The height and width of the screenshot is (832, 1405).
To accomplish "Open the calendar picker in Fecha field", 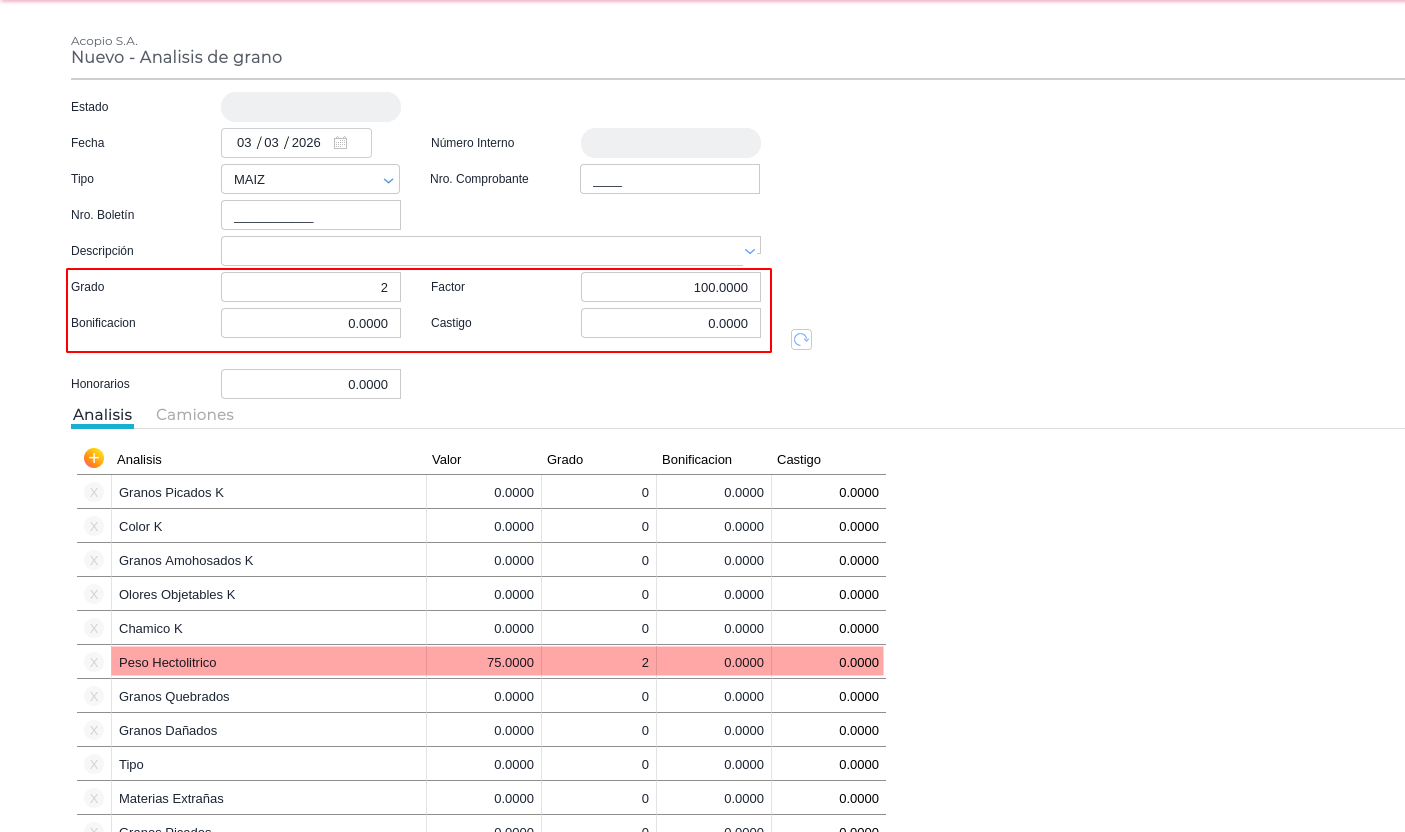I will pyautogui.click(x=340, y=143).
